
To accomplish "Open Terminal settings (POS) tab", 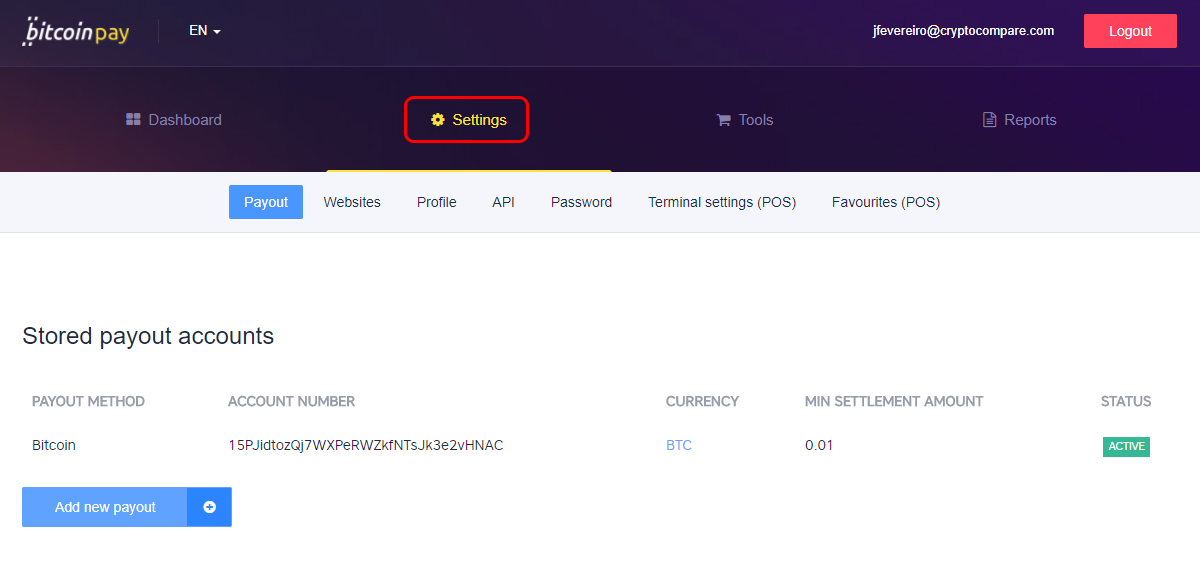I will (x=722, y=202).
